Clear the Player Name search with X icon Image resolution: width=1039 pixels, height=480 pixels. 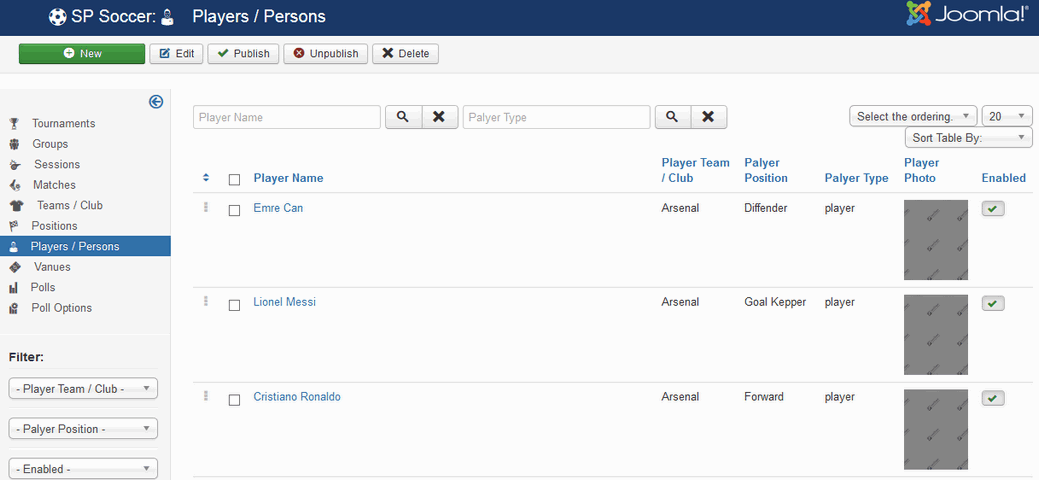[x=439, y=117]
